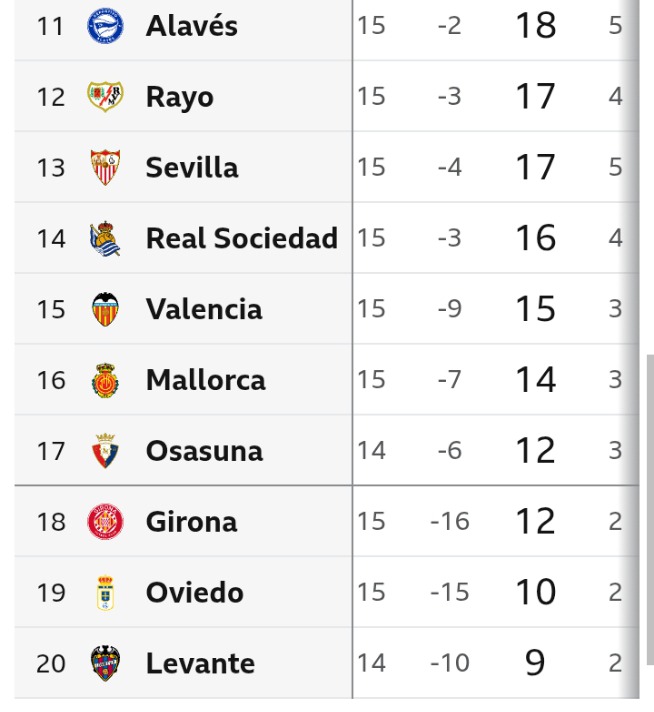This screenshot has height=712, width=654.
Task: Click the Valencia club crest
Action: (x=105, y=309)
